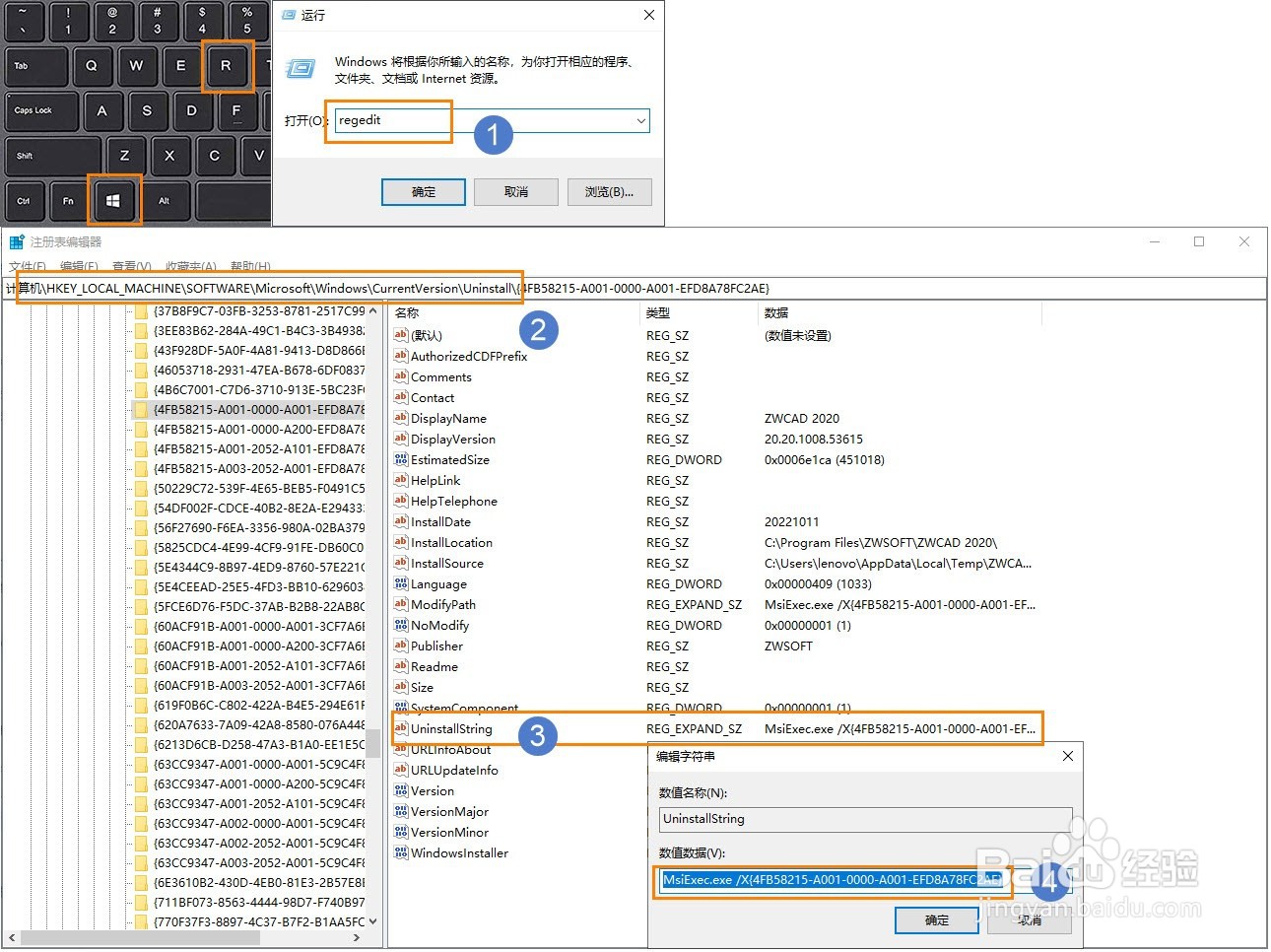Select the {60ACF91B-A003-2052-A001 tree key
Screen dimensions: 1271x952
[258, 685]
